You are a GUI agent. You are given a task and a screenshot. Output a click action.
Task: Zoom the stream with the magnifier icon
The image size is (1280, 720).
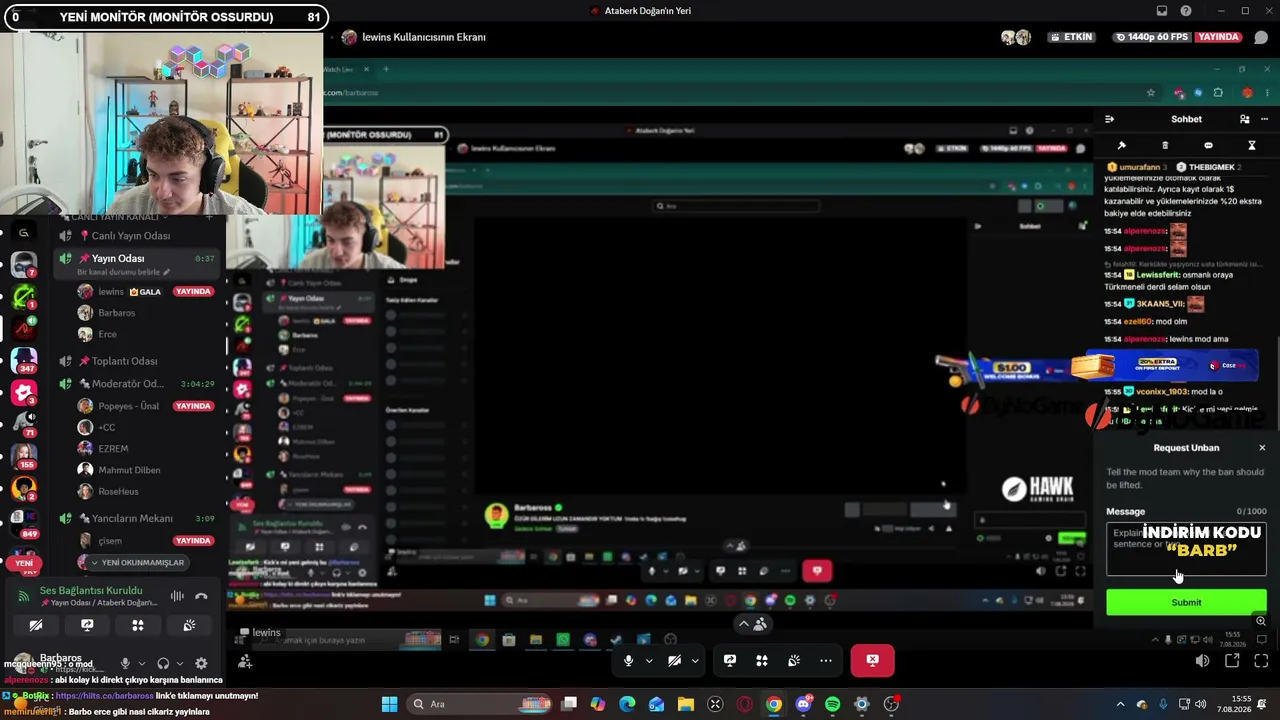(1261, 621)
